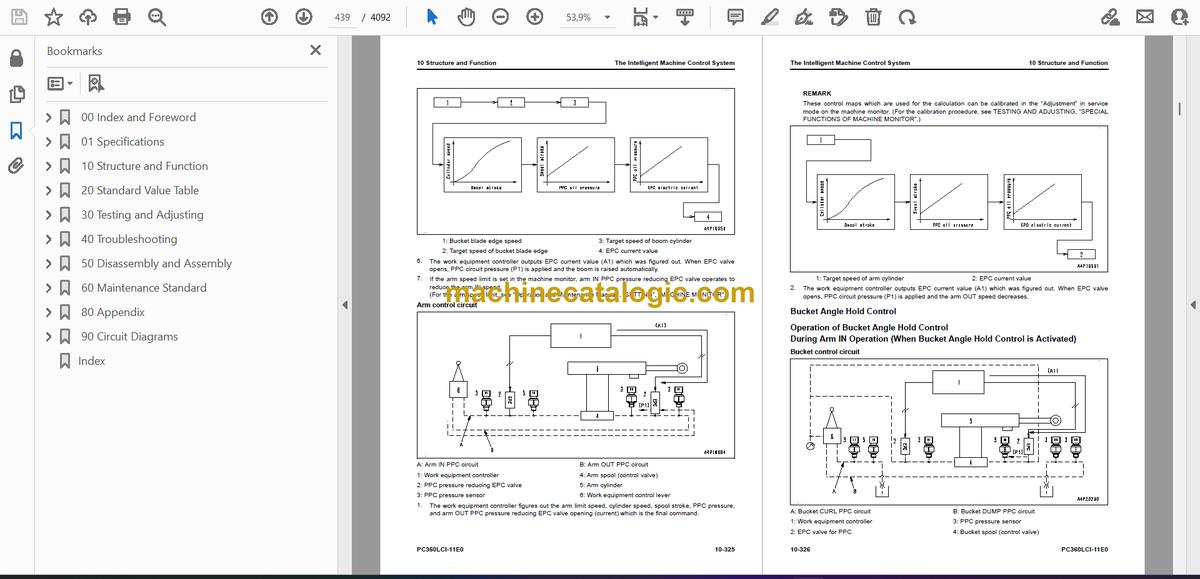The height and width of the screenshot is (579, 1200).
Task: Open the Attachments paperclip panel
Action: point(16,166)
